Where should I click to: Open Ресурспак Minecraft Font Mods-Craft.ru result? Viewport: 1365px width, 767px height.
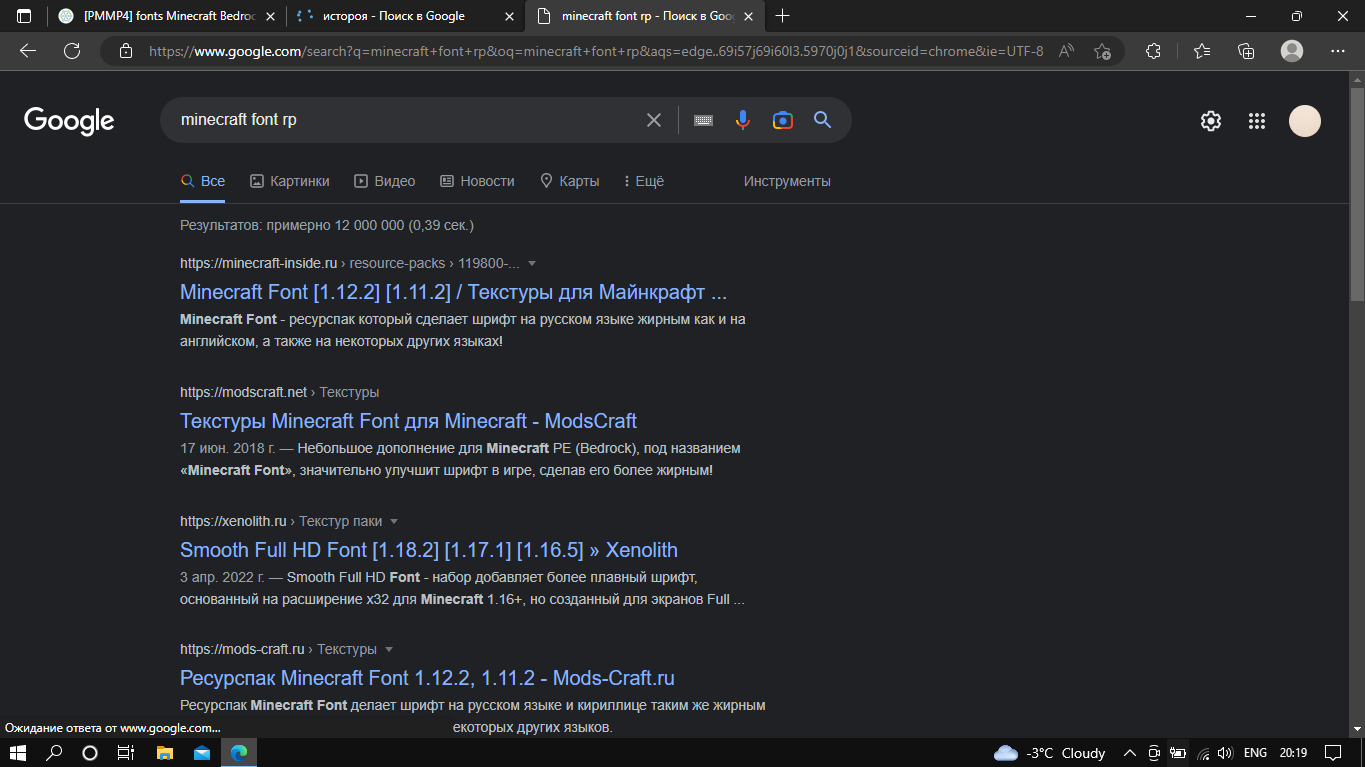(x=427, y=678)
